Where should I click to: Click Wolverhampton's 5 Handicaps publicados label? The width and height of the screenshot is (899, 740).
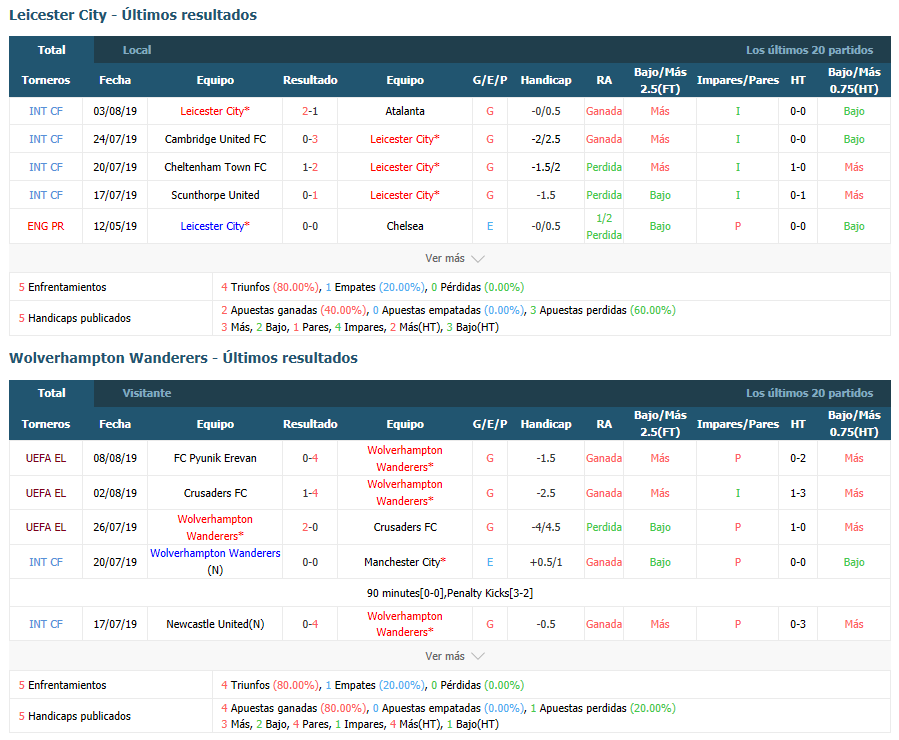click(75, 716)
